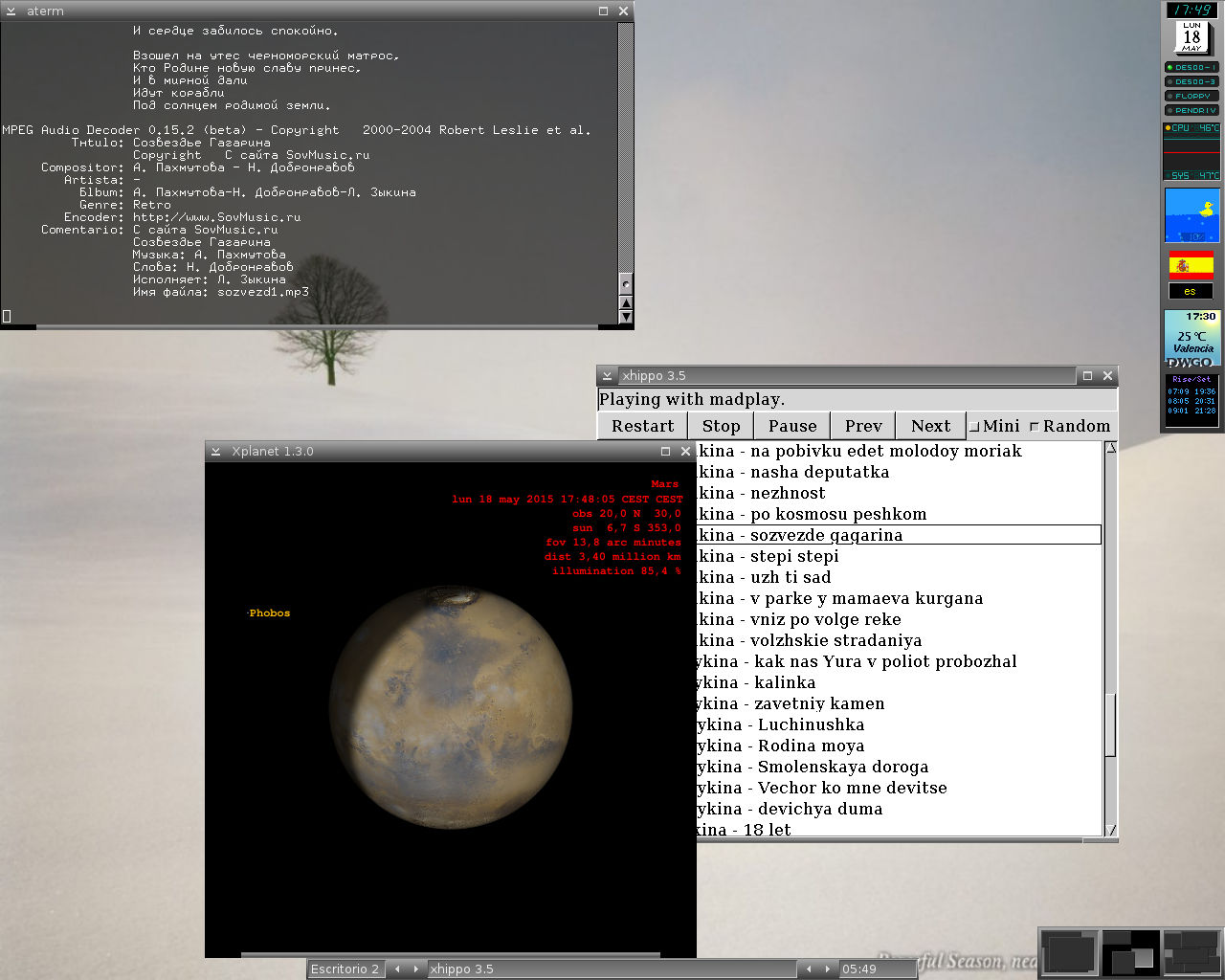Viewport: 1225px width, 980px height.
Task: Select playlist entry 'Smolenskaya doroga'
Action: coord(899,767)
